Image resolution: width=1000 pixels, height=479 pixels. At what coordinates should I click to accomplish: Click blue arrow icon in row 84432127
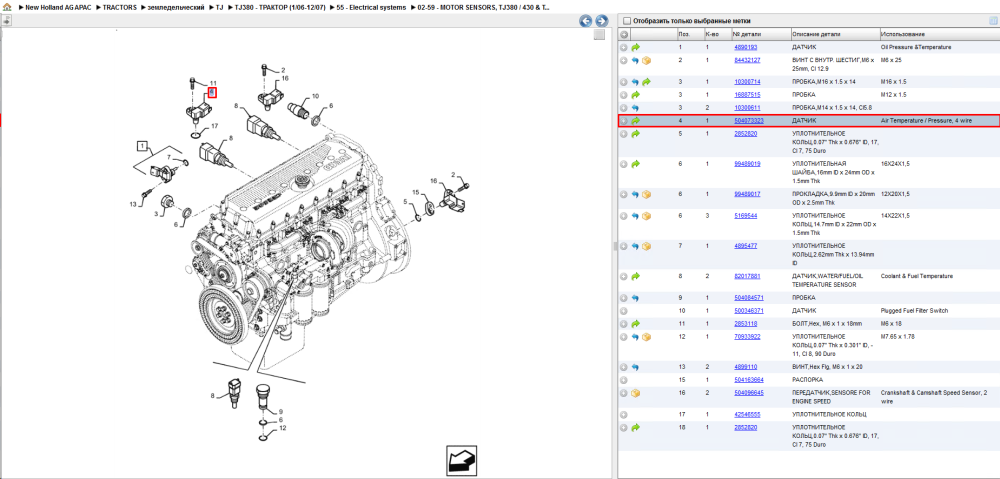coord(636,61)
